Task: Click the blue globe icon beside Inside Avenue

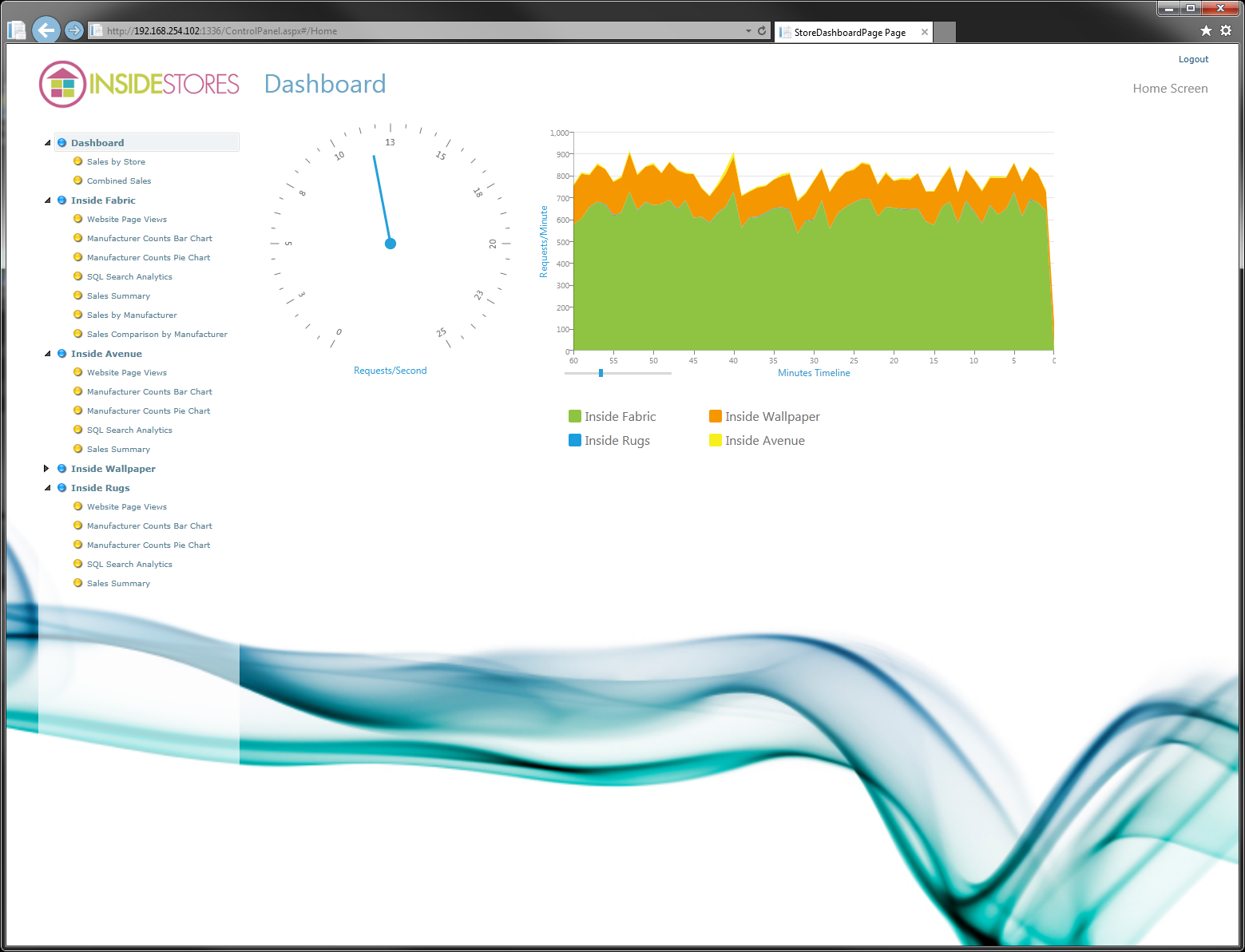Action: [x=61, y=354]
